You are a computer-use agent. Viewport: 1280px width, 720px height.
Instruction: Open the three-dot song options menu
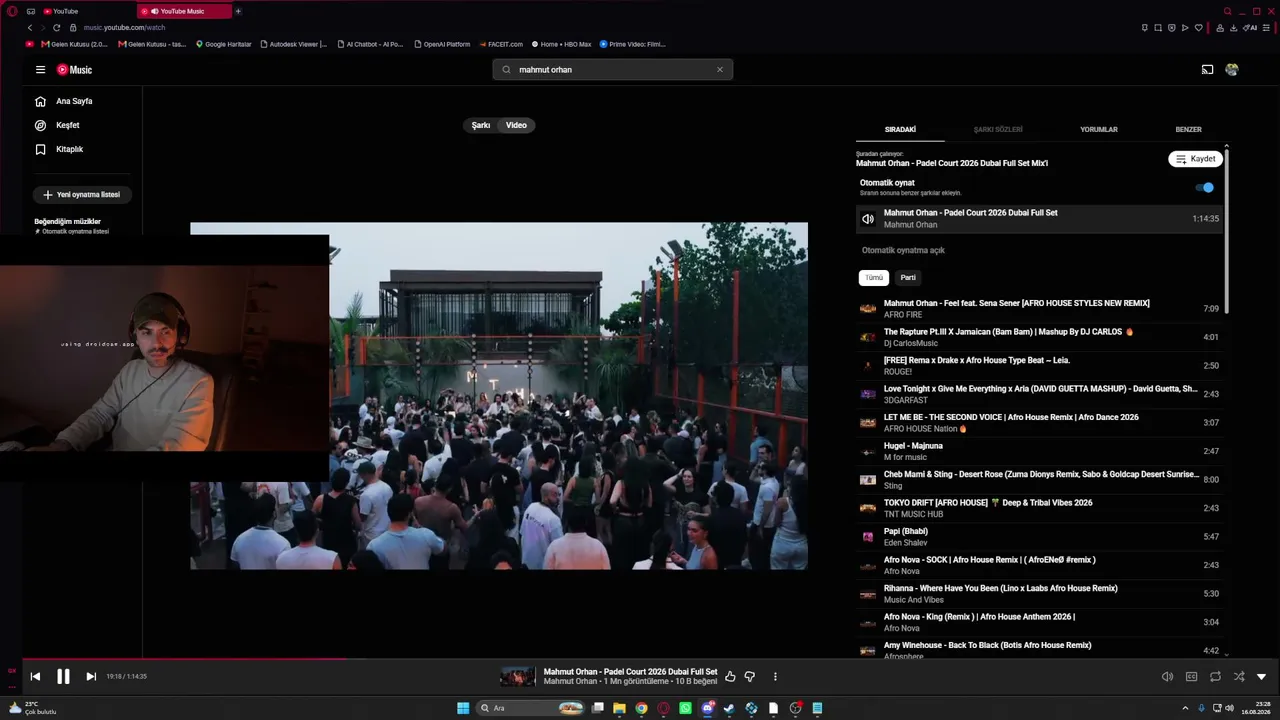pos(775,677)
